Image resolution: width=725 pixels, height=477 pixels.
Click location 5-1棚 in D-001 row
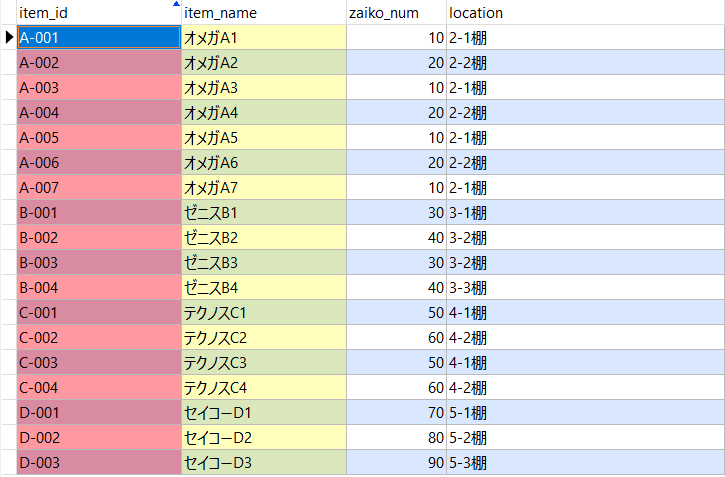pos(585,412)
